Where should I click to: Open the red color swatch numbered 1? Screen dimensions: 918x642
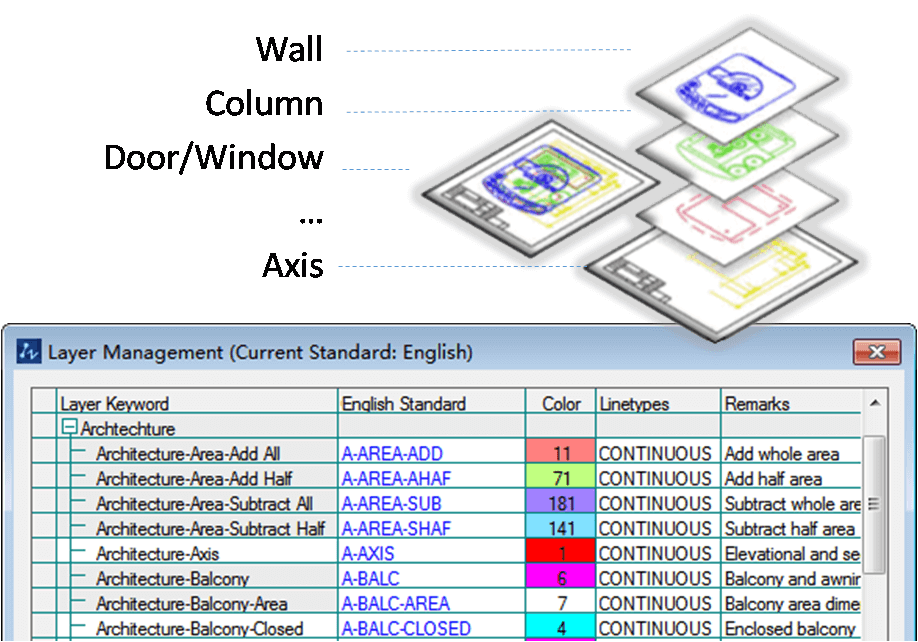(x=561, y=554)
